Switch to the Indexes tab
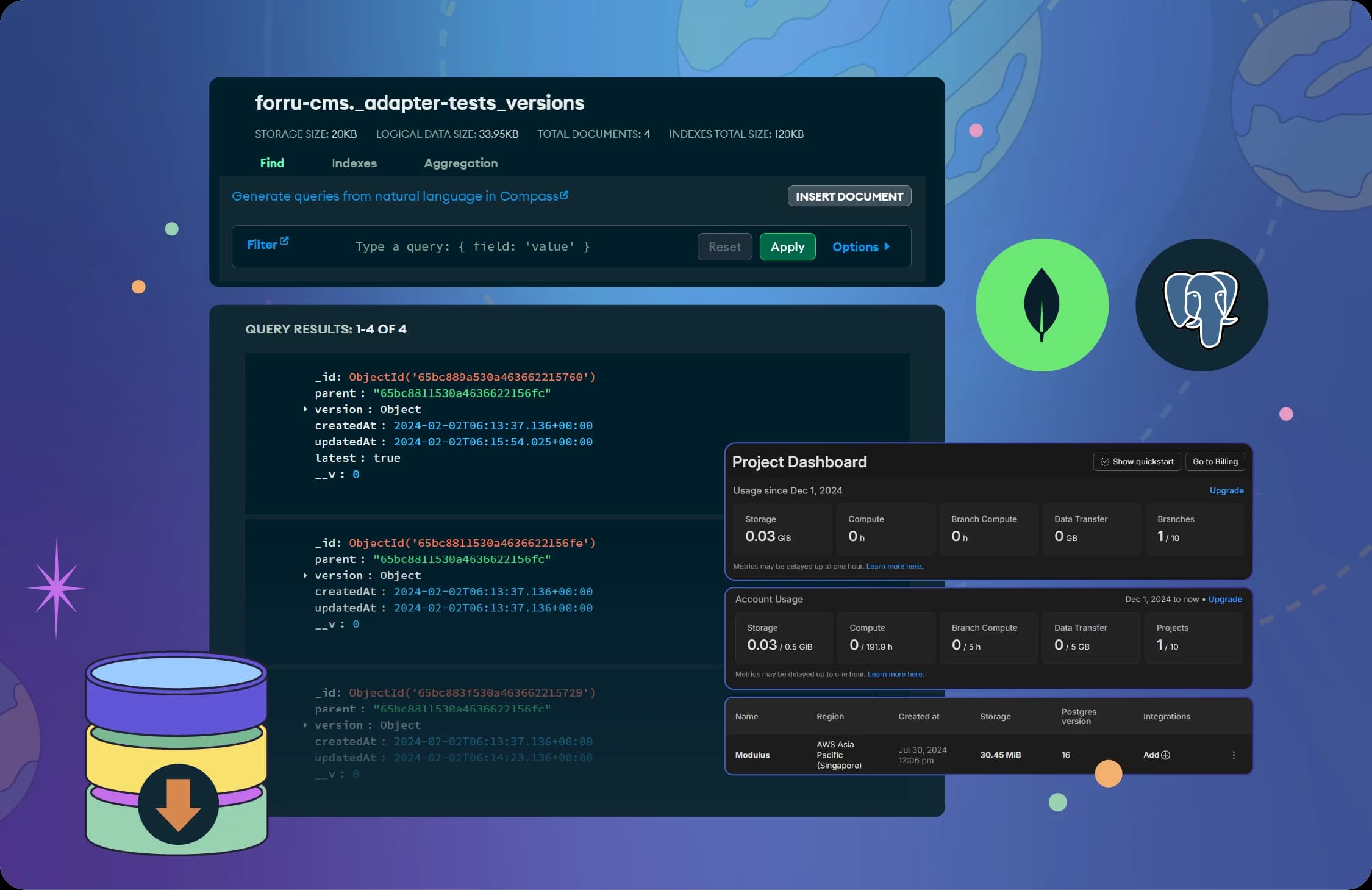1372x890 pixels. [x=354, y=163]
